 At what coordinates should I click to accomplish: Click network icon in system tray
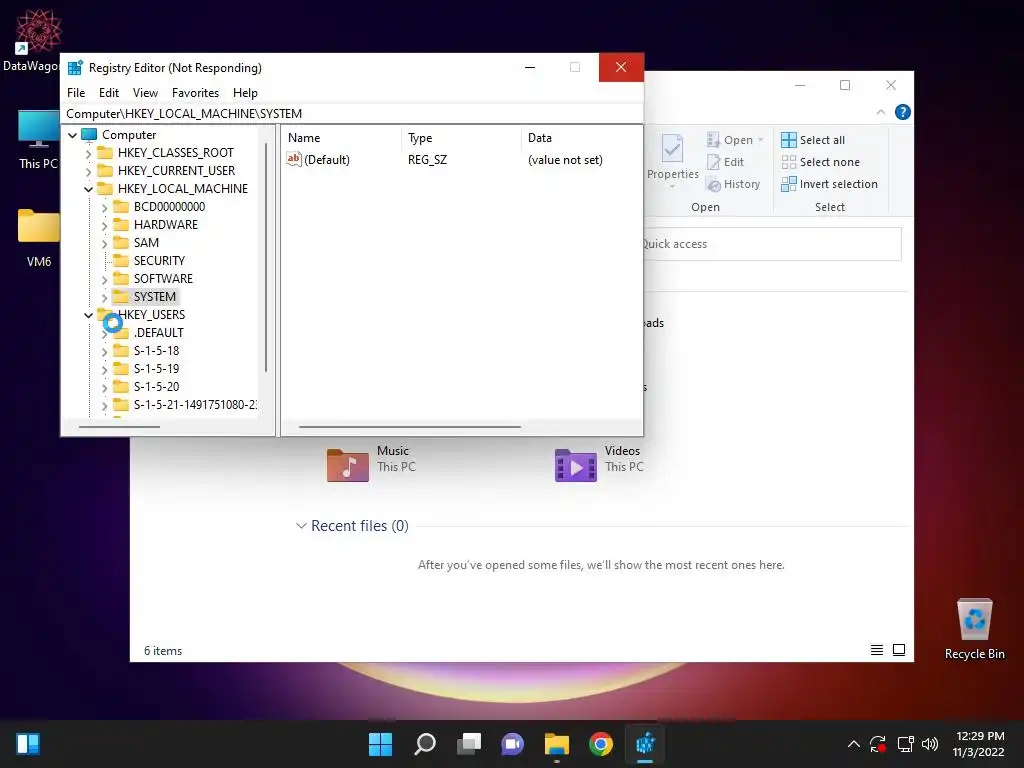pos(905,744)
